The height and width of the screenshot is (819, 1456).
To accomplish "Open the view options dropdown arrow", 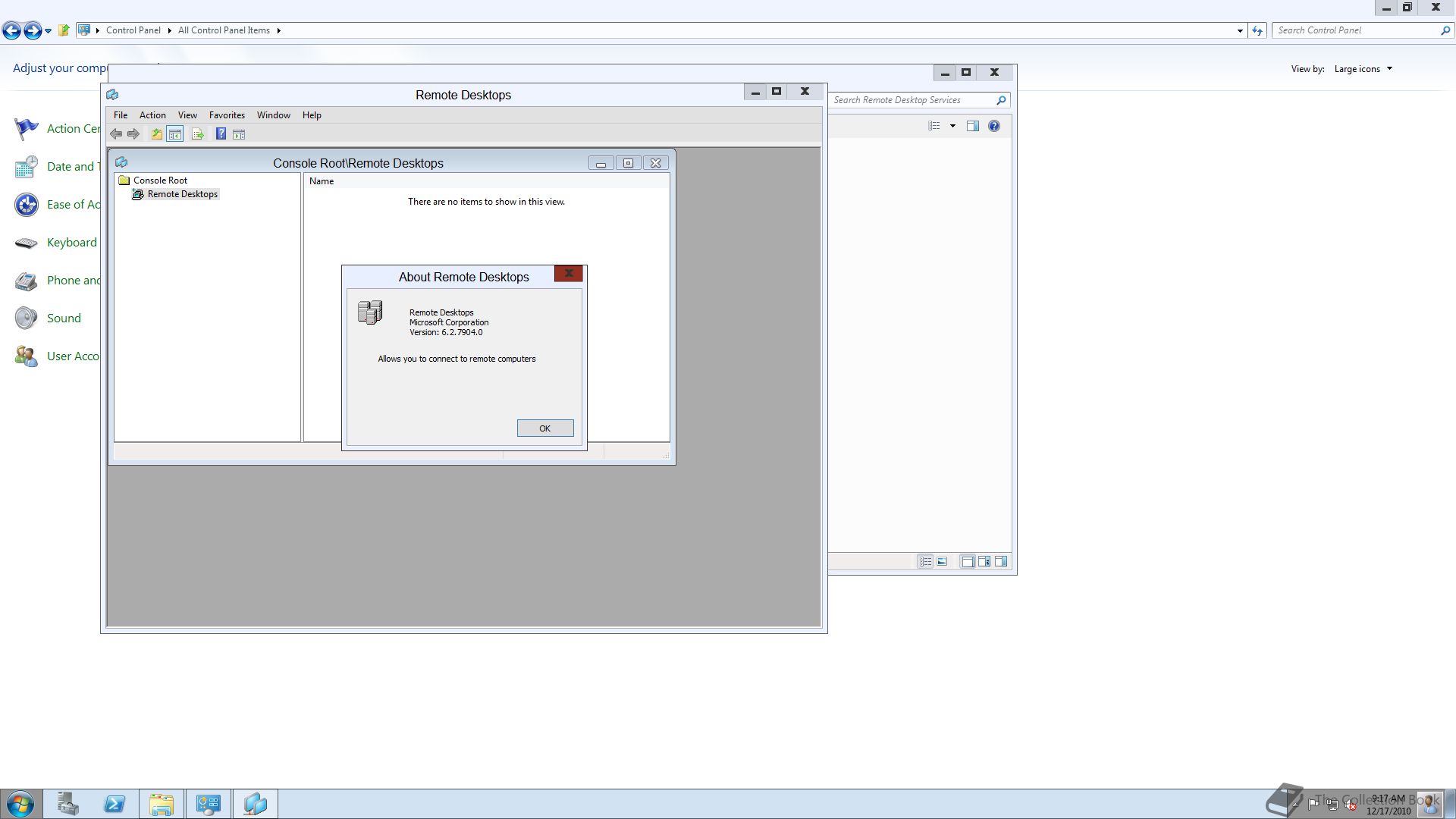I will pos(952,126).
